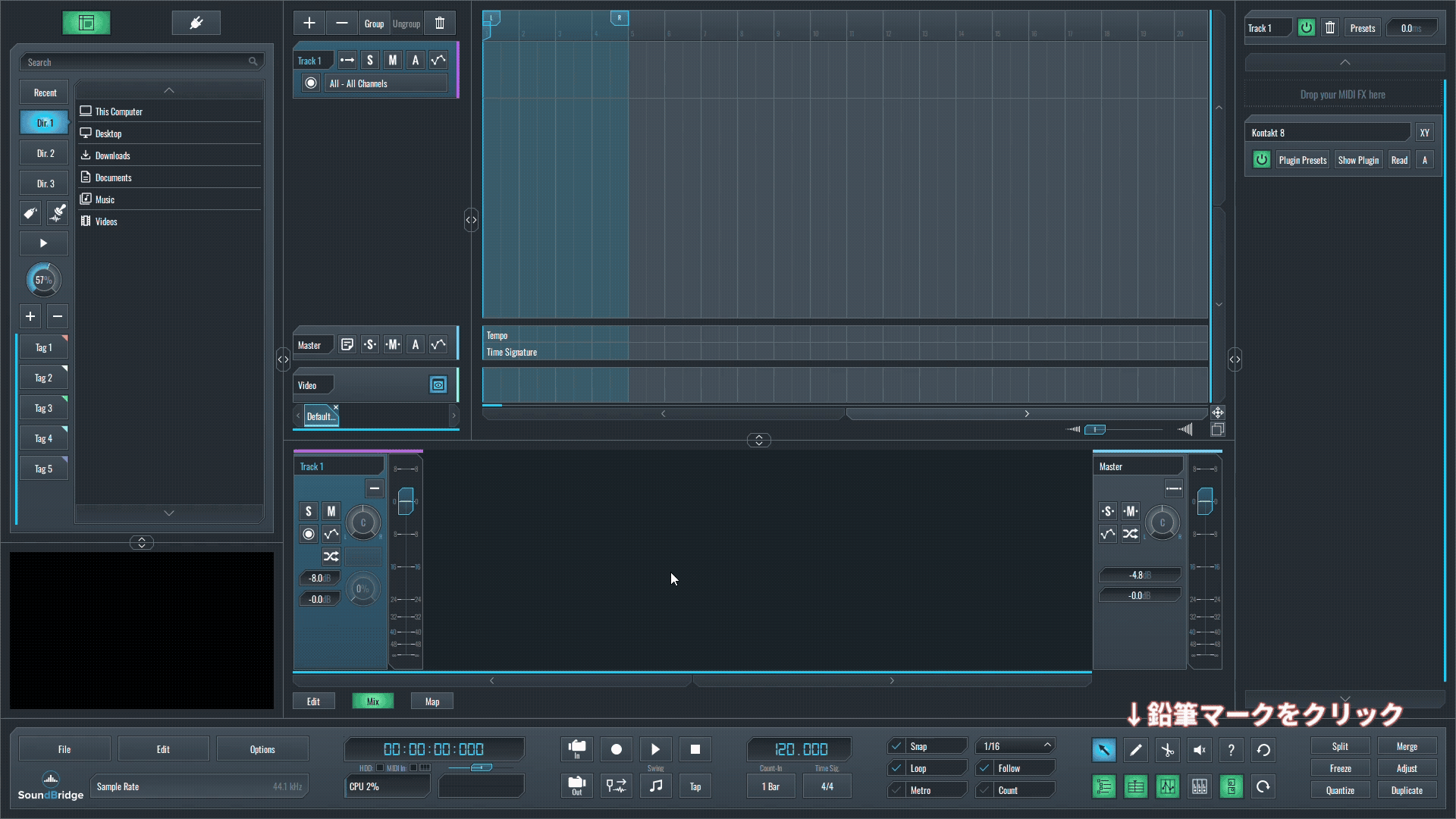Open the Master track notes icon
This screenshot has width=1456, height=819.
coord(347,345)
